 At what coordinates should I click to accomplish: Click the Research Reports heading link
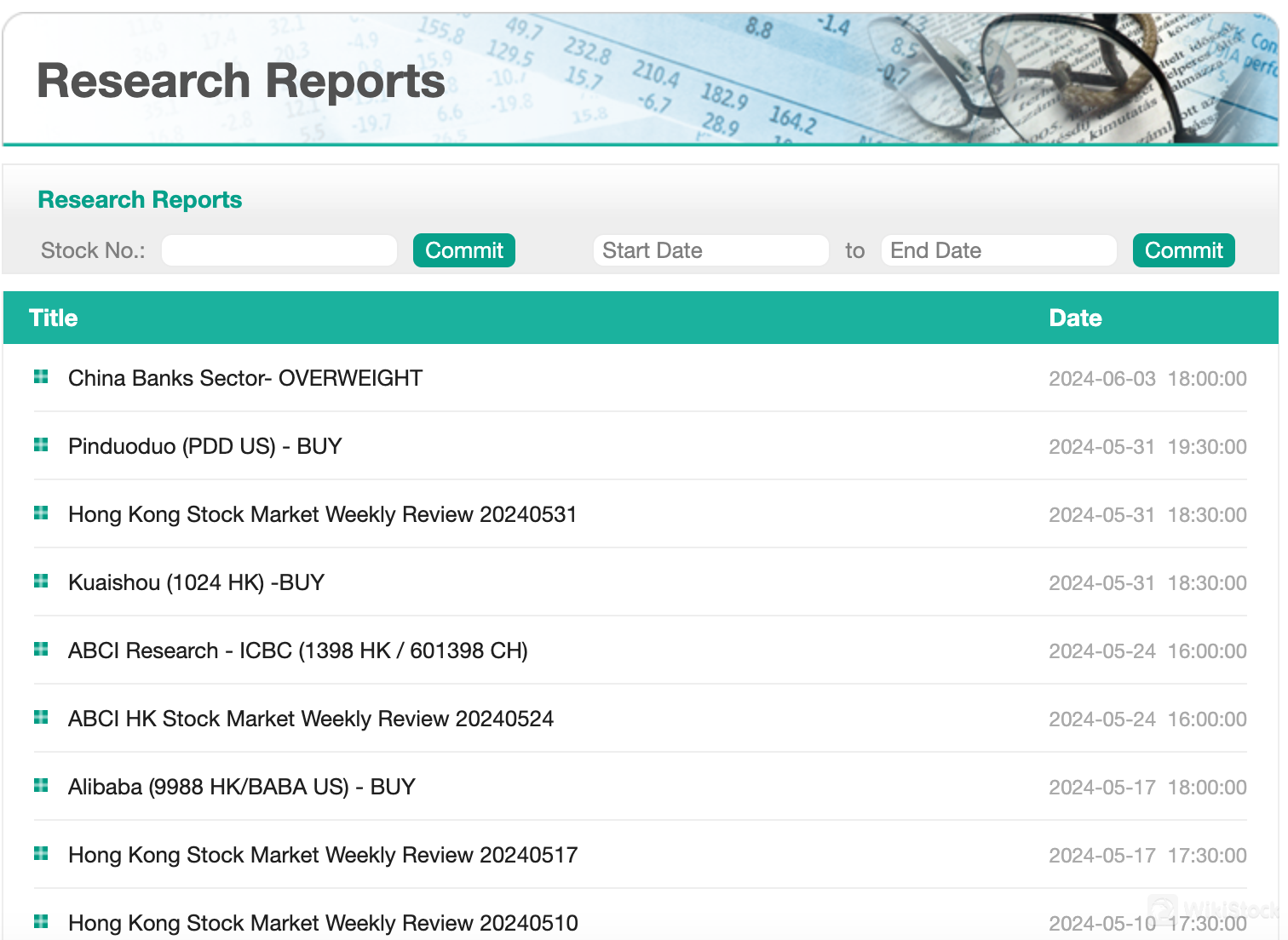pyautogui.click(x=139, y=198)
